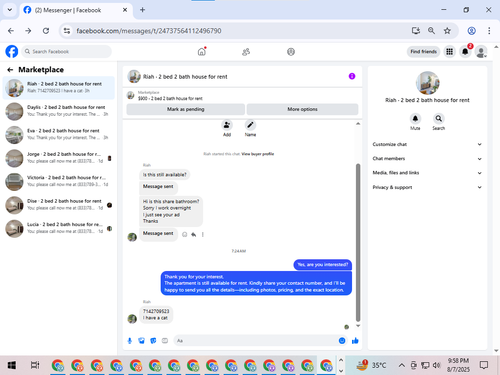The width and height of the screenshot is (500, 375).
Task: Send a thumbs up like
Action: coord(355,341)
